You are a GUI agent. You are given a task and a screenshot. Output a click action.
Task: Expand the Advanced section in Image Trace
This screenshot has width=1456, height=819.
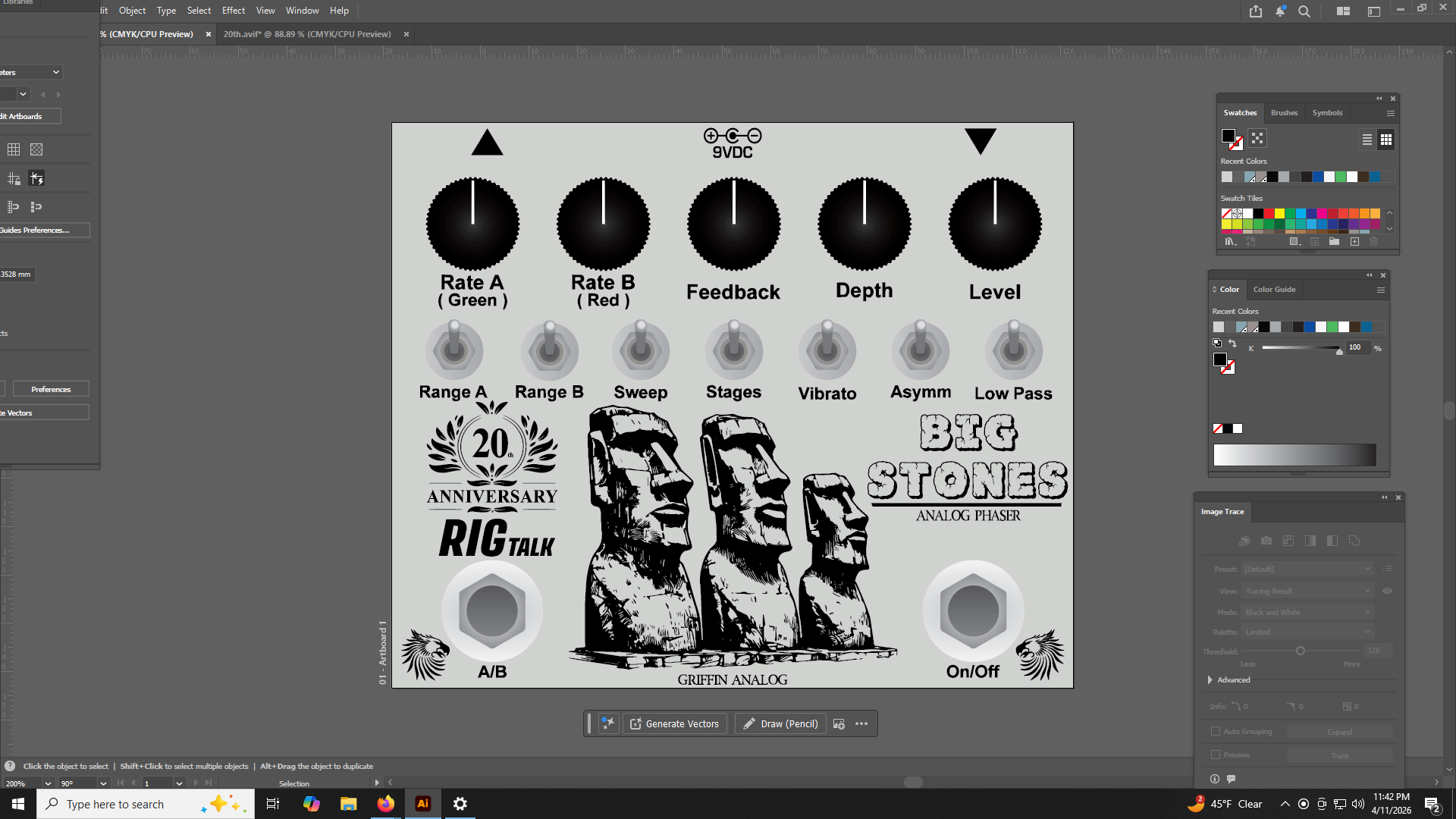(1210, 679)
